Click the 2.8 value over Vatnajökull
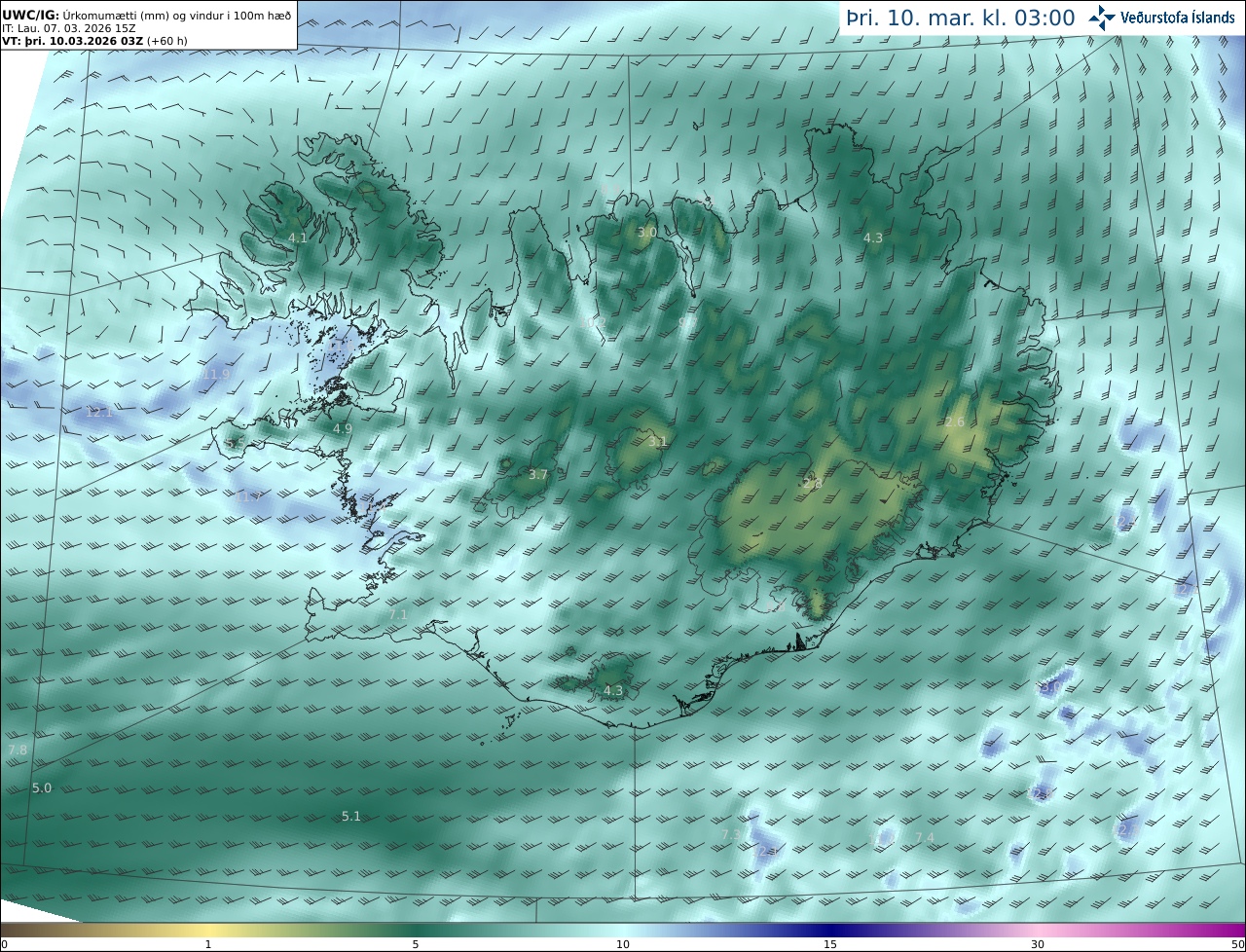 click(812, 483)
